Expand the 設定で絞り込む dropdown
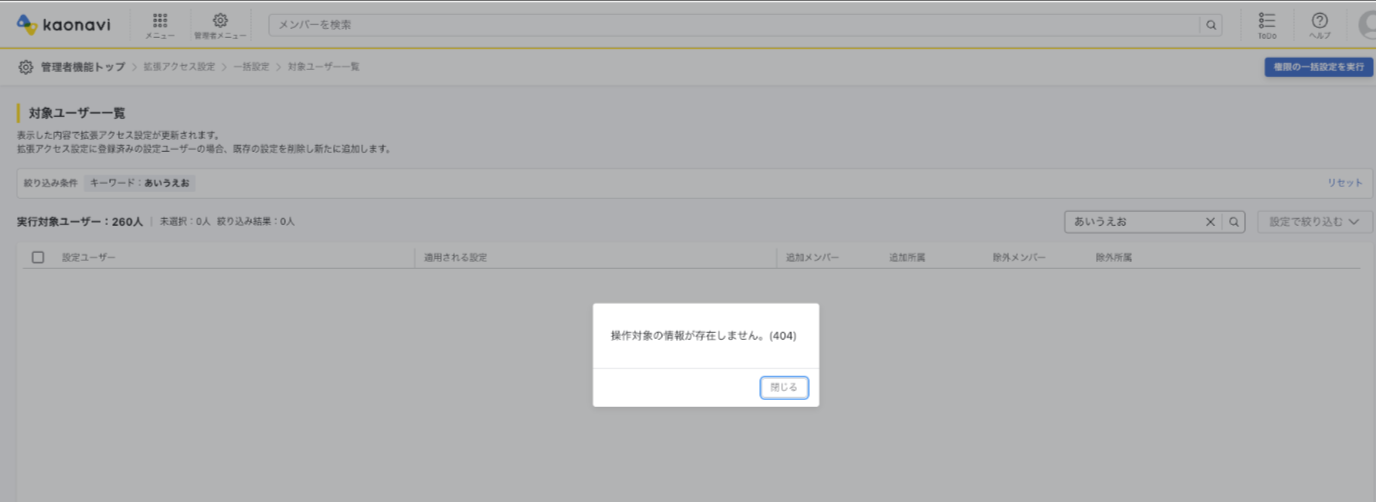 coord(1314,222)
